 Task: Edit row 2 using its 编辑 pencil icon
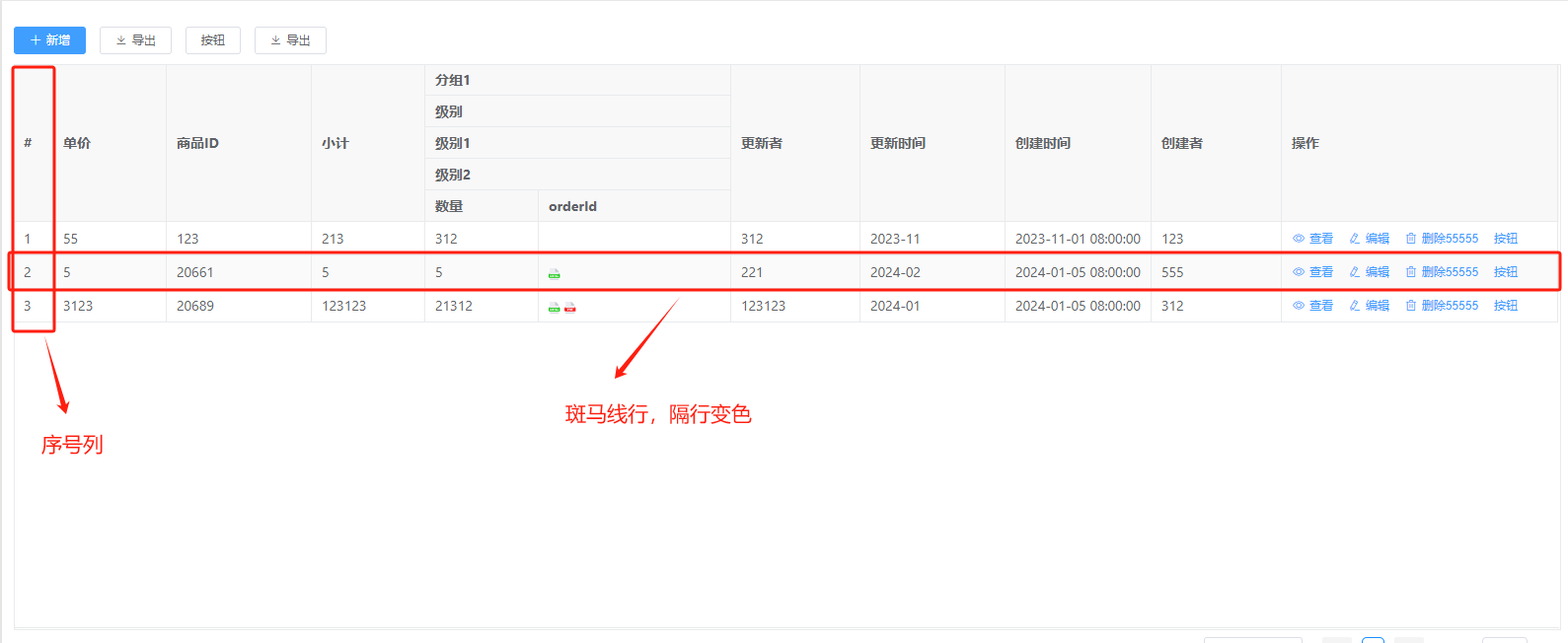click(1355, 272)
